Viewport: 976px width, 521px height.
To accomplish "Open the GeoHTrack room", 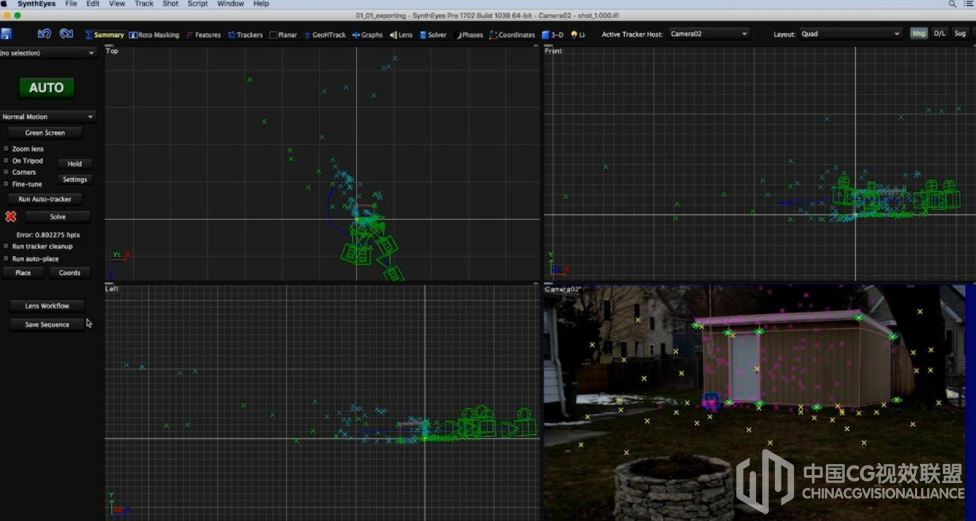I will (x=325, y=35).
